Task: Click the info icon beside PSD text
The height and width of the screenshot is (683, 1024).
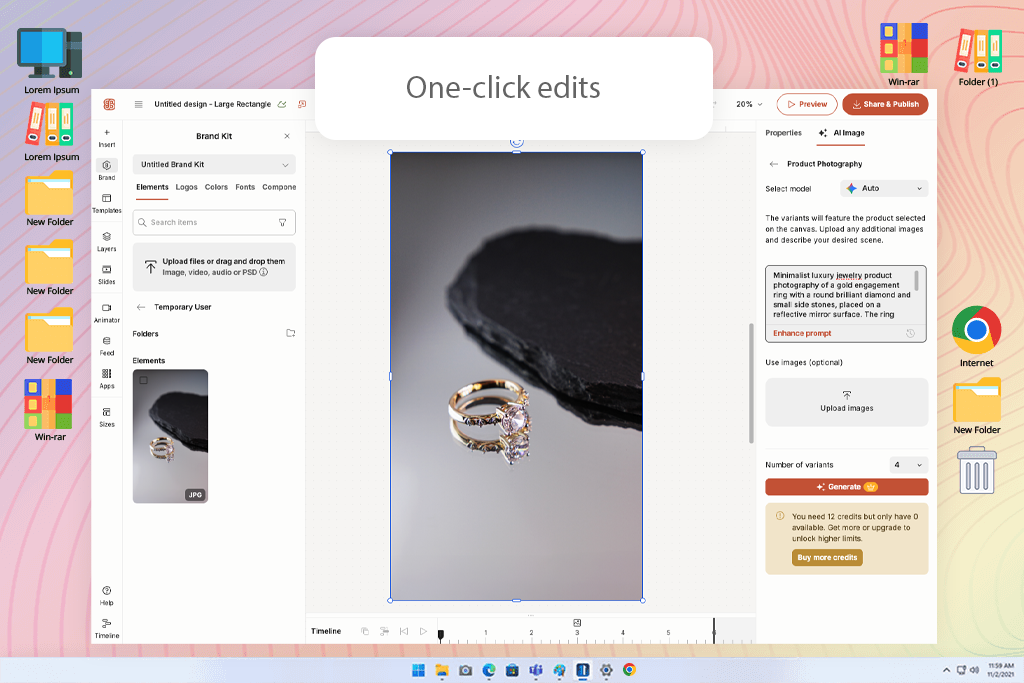Action: 264,272
